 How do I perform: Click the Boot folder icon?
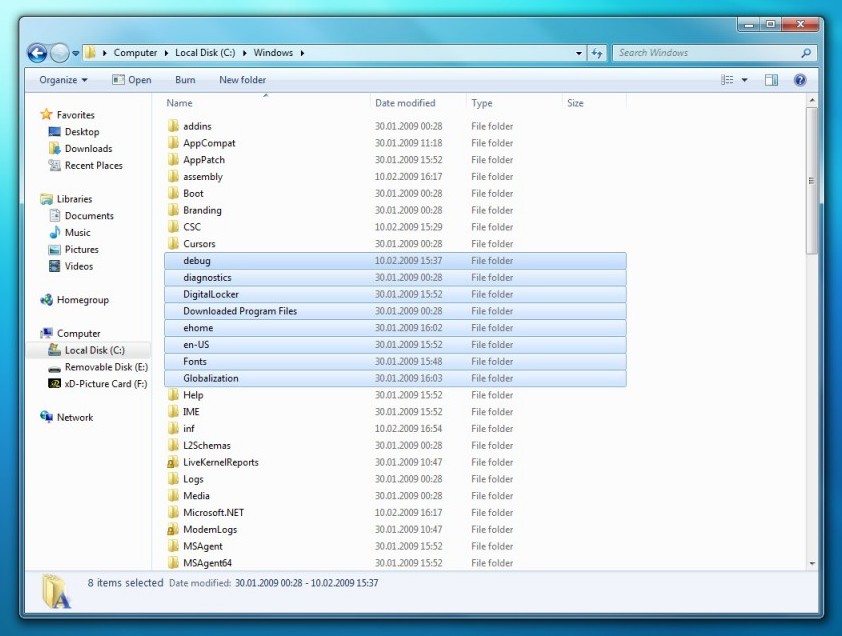click(x=173, y=193)
